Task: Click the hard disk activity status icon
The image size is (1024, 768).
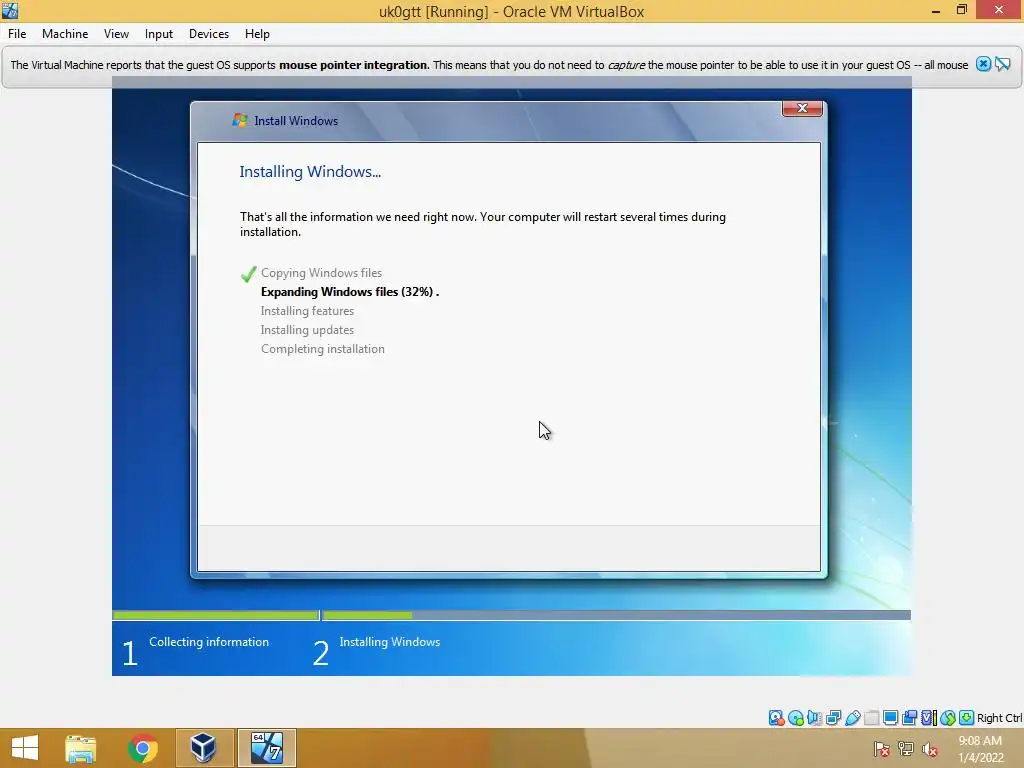Action: pos(776,718)
